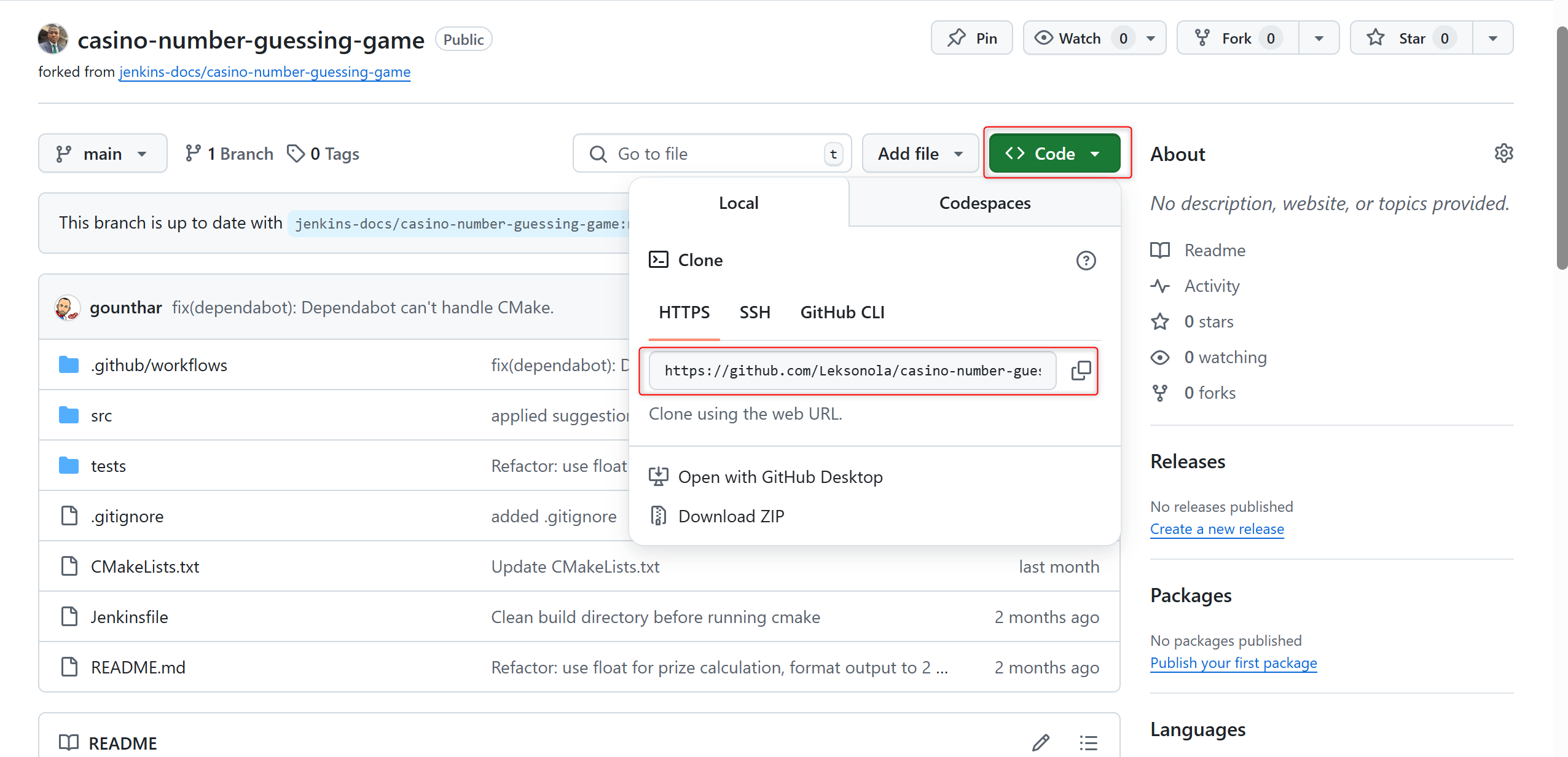Click the HTTPS clone URL field
This screenshot has height=757, width=1568.
tap(852, 371)
